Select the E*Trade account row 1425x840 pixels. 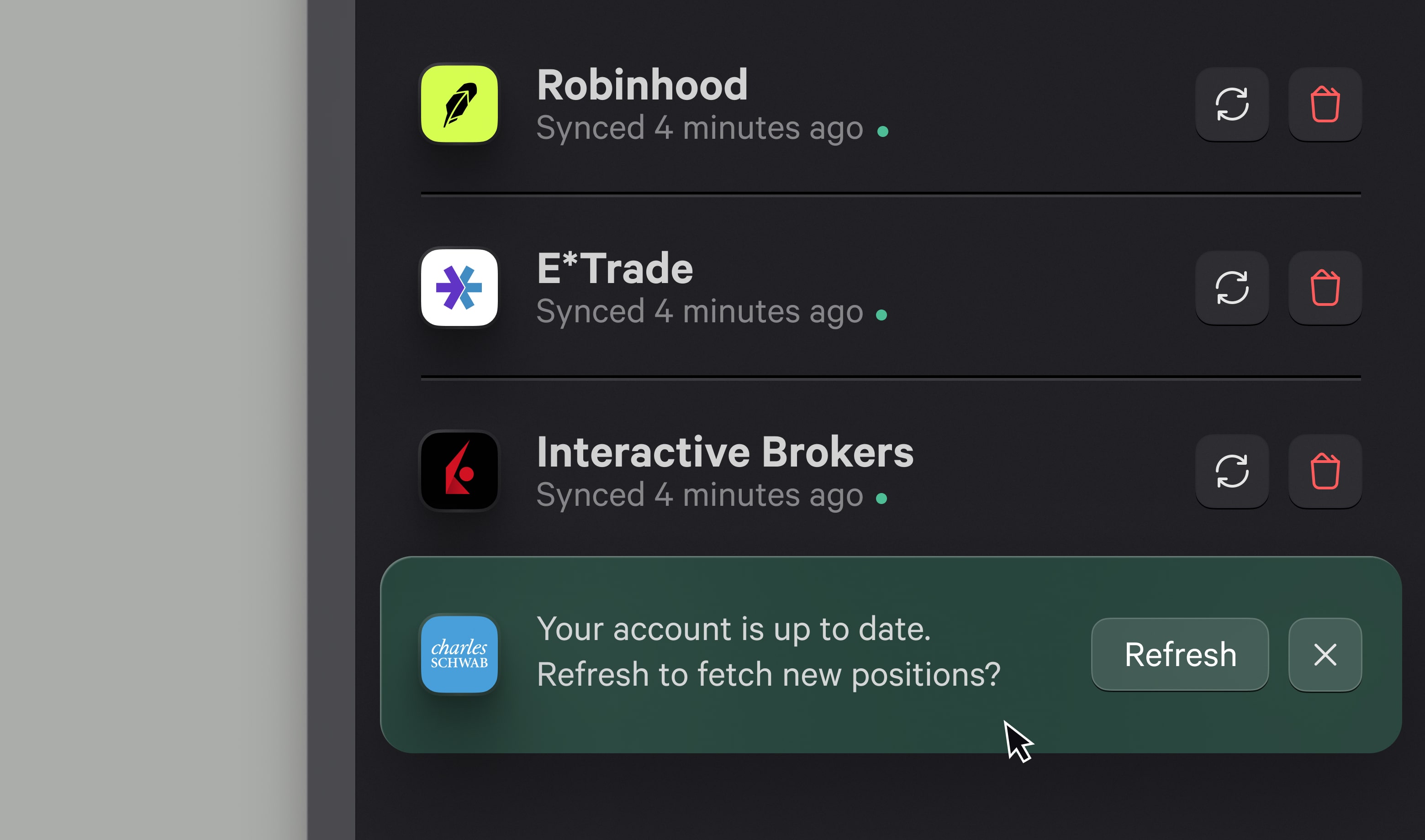click(x=792, y=288)
